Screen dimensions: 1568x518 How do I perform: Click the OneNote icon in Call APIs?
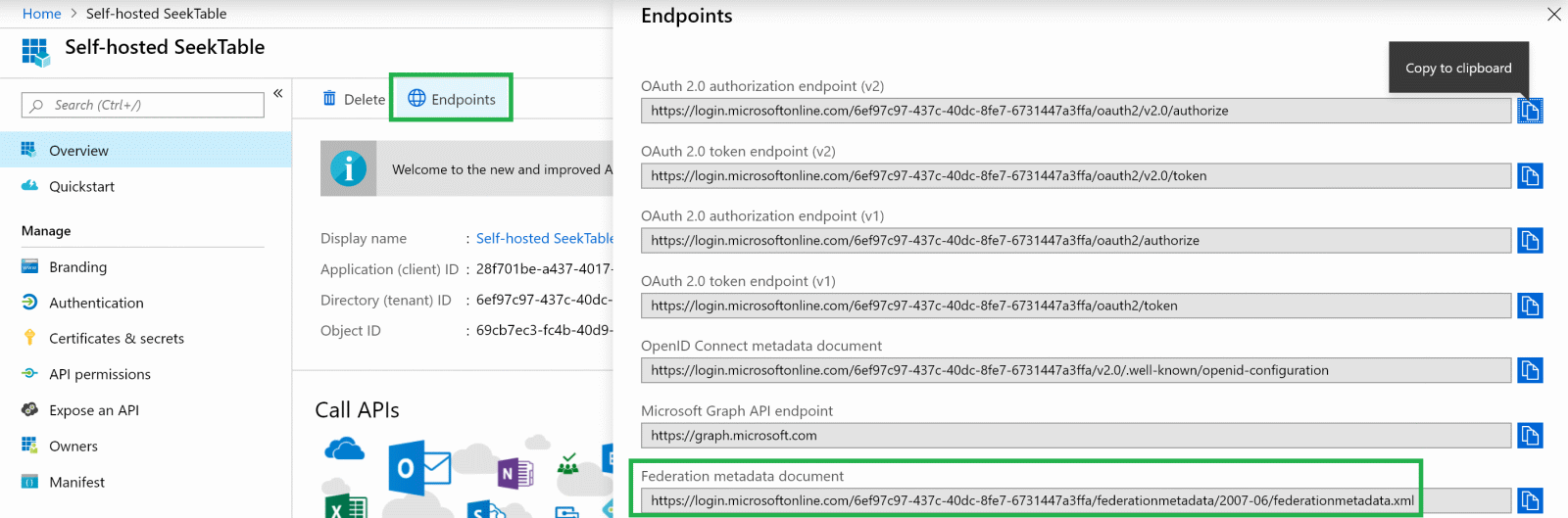pyautogui.click(x=515, y=474)
